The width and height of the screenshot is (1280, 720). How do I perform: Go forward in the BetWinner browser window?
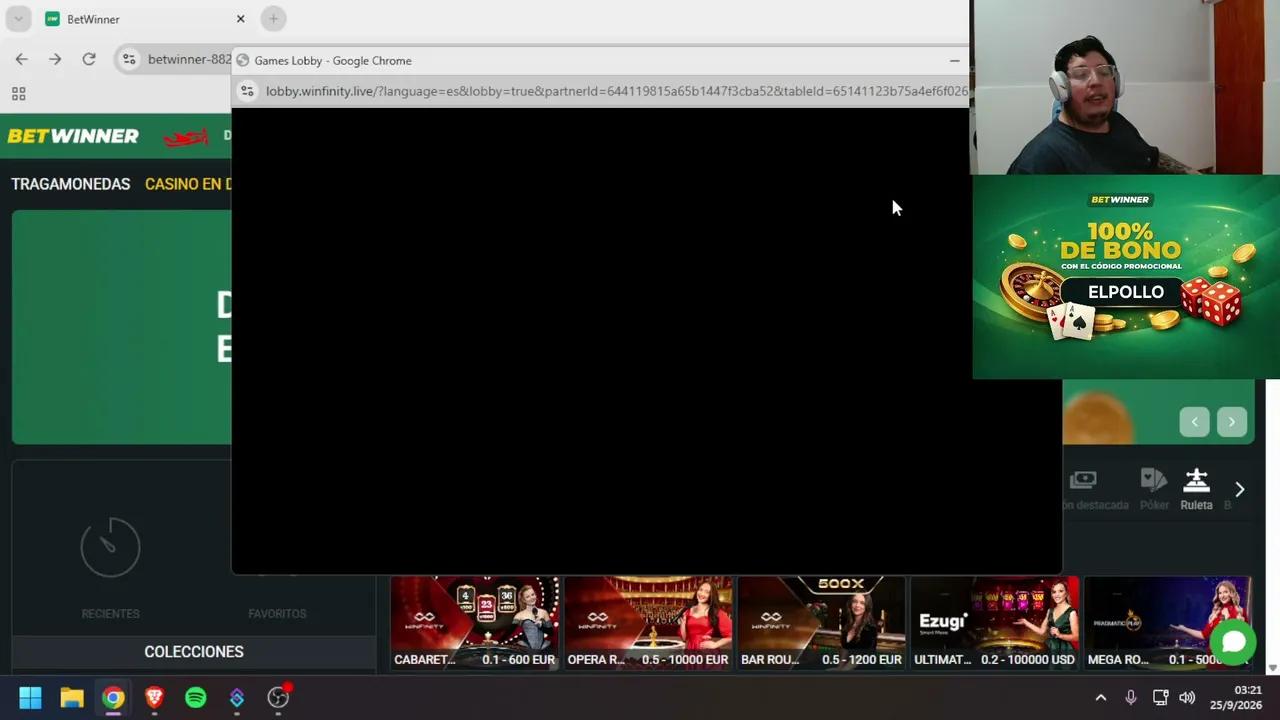(55, 59)
